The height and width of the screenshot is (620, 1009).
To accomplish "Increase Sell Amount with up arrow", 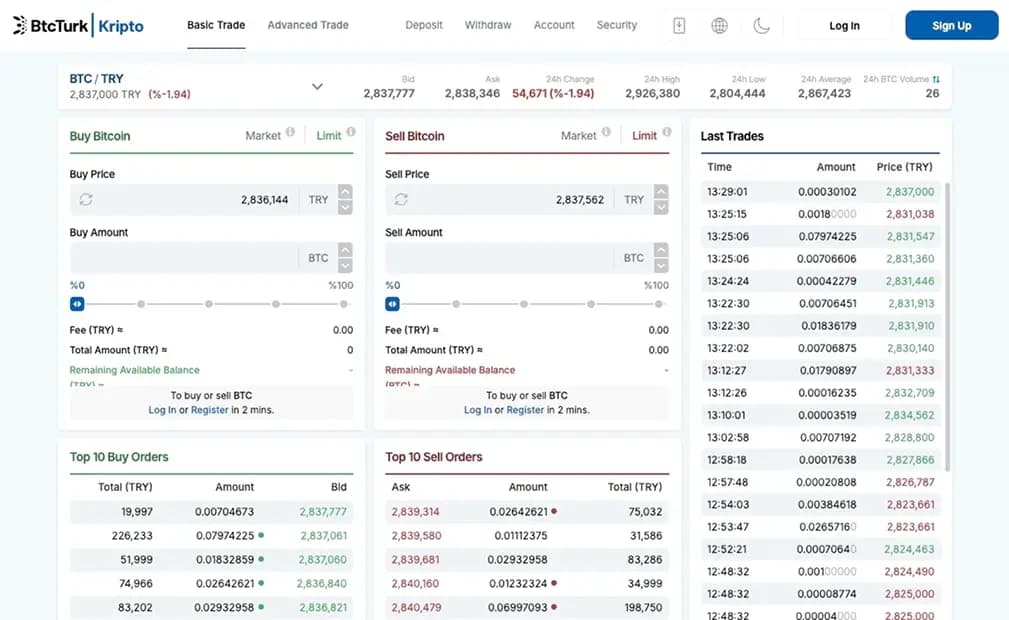I will click(661, 250).
